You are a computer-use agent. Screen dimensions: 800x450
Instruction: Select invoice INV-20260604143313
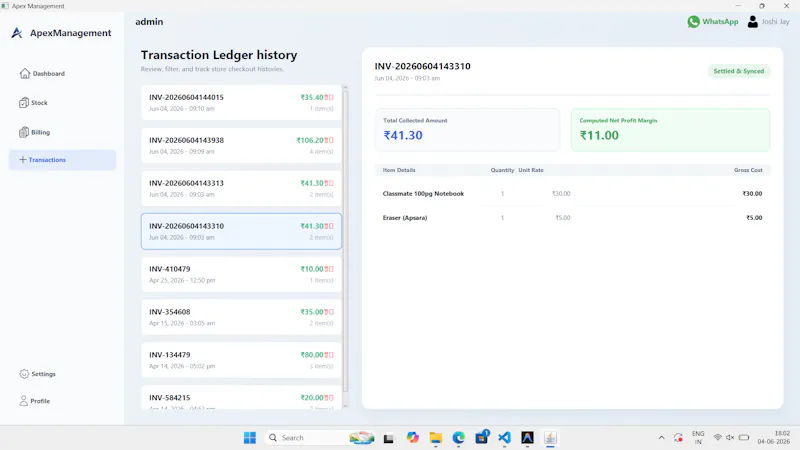241,188
